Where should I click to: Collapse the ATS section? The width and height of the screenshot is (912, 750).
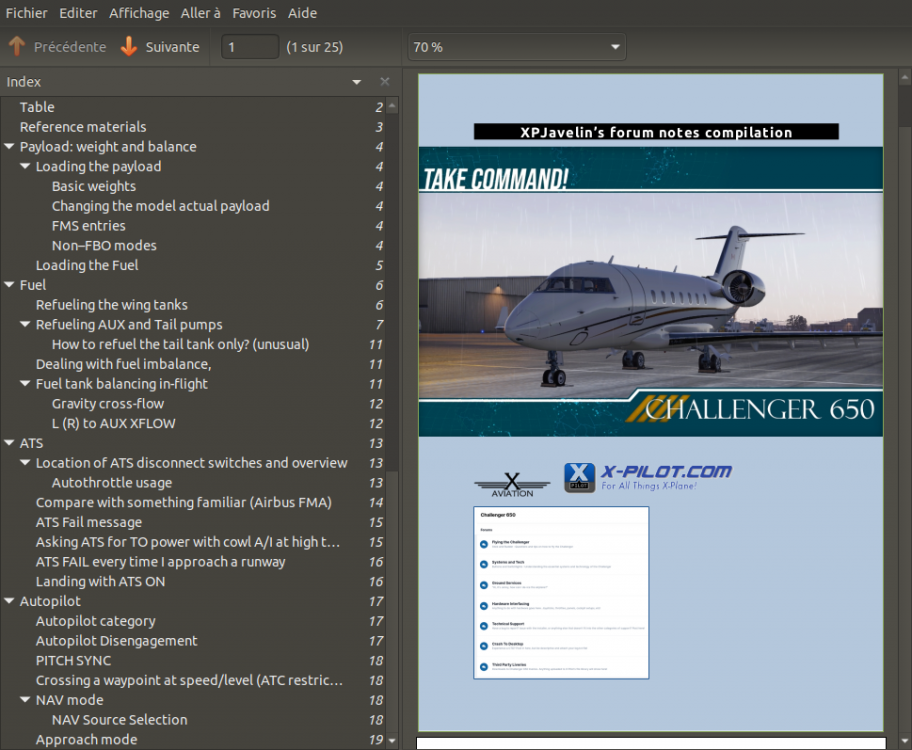coord(9,443)
